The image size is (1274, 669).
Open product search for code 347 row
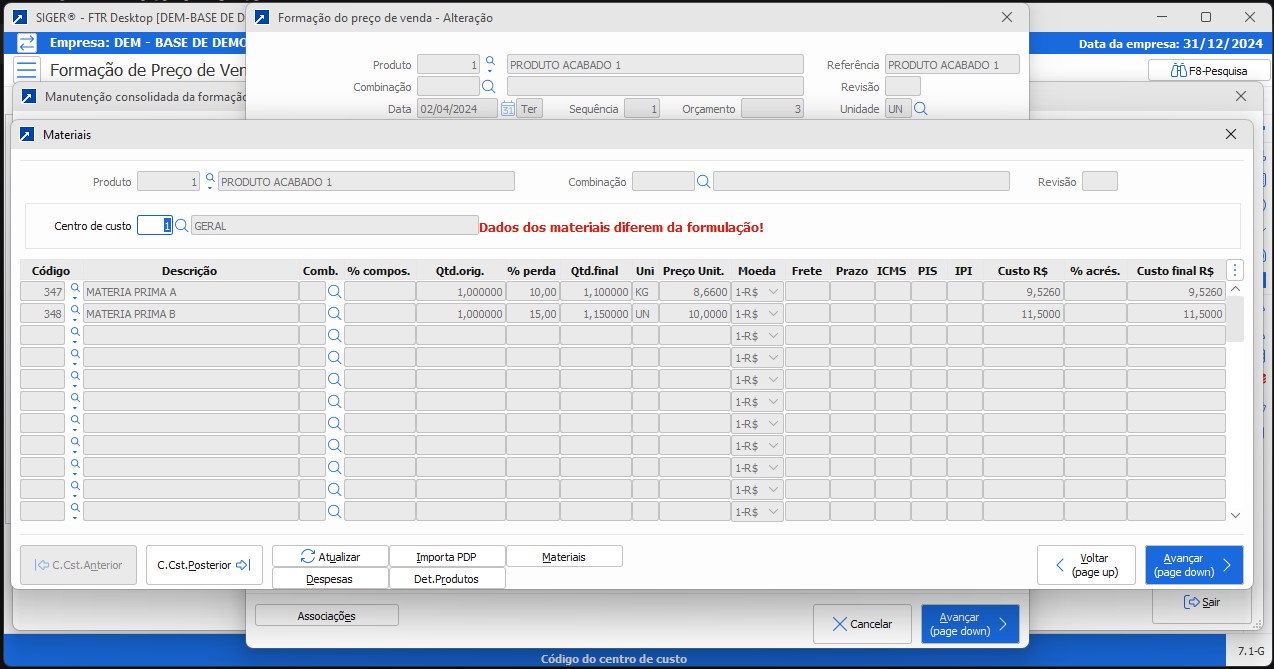74,291
